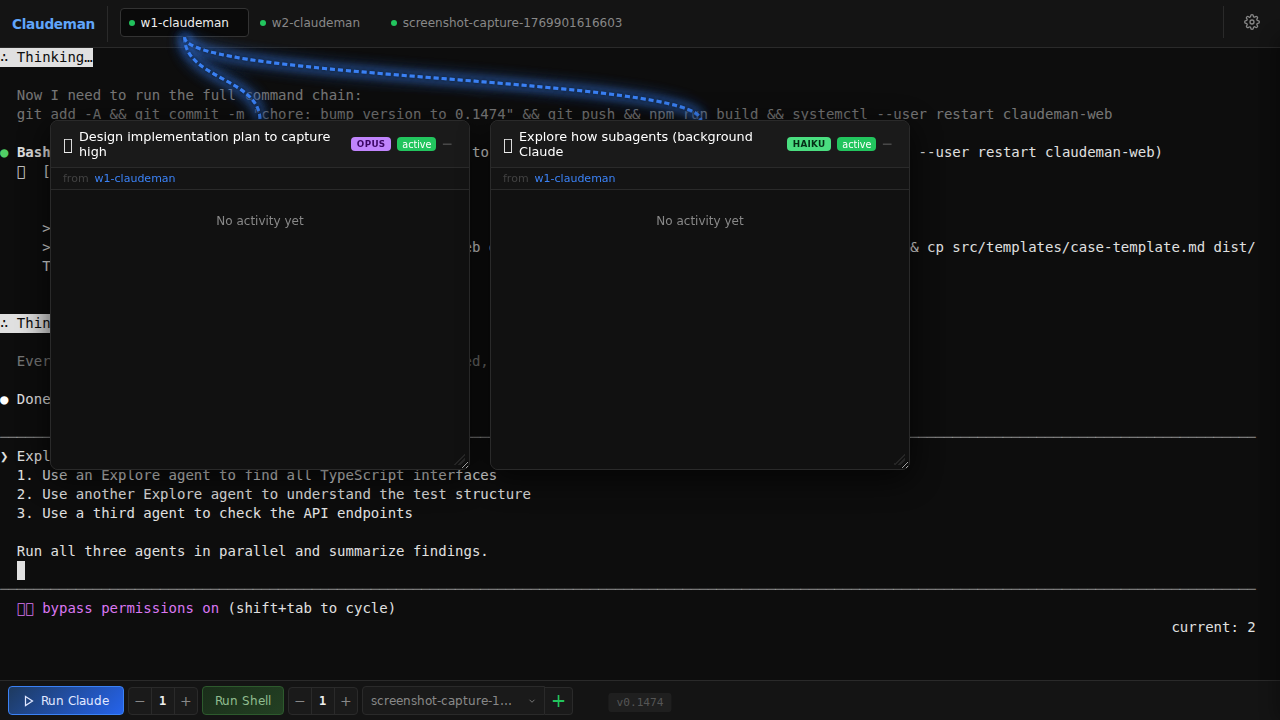
Task: Click the HAIKU model badge
Action: (x=809, y=144)
